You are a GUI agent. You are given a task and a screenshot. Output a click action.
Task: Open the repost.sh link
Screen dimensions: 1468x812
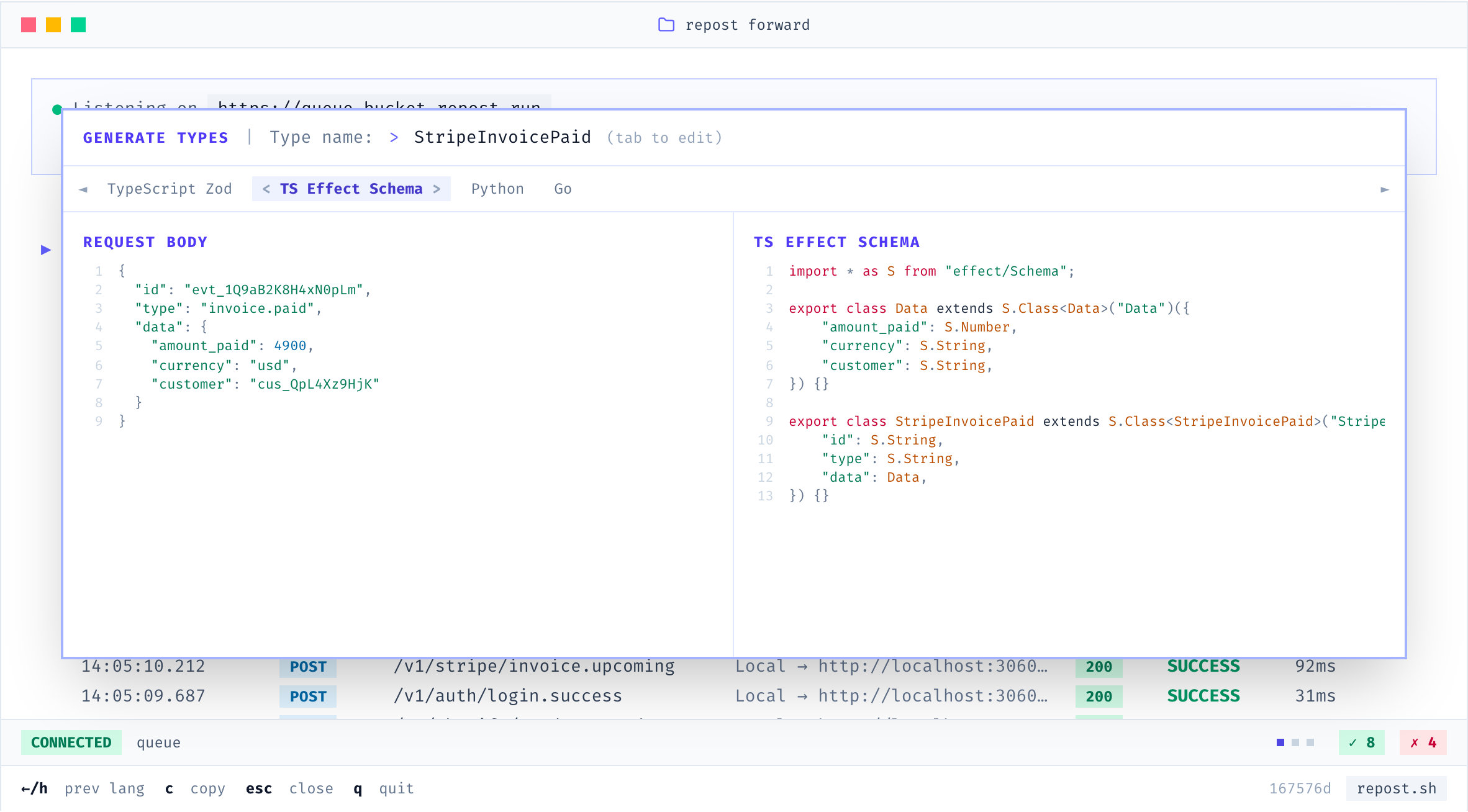click(1397, 788)
